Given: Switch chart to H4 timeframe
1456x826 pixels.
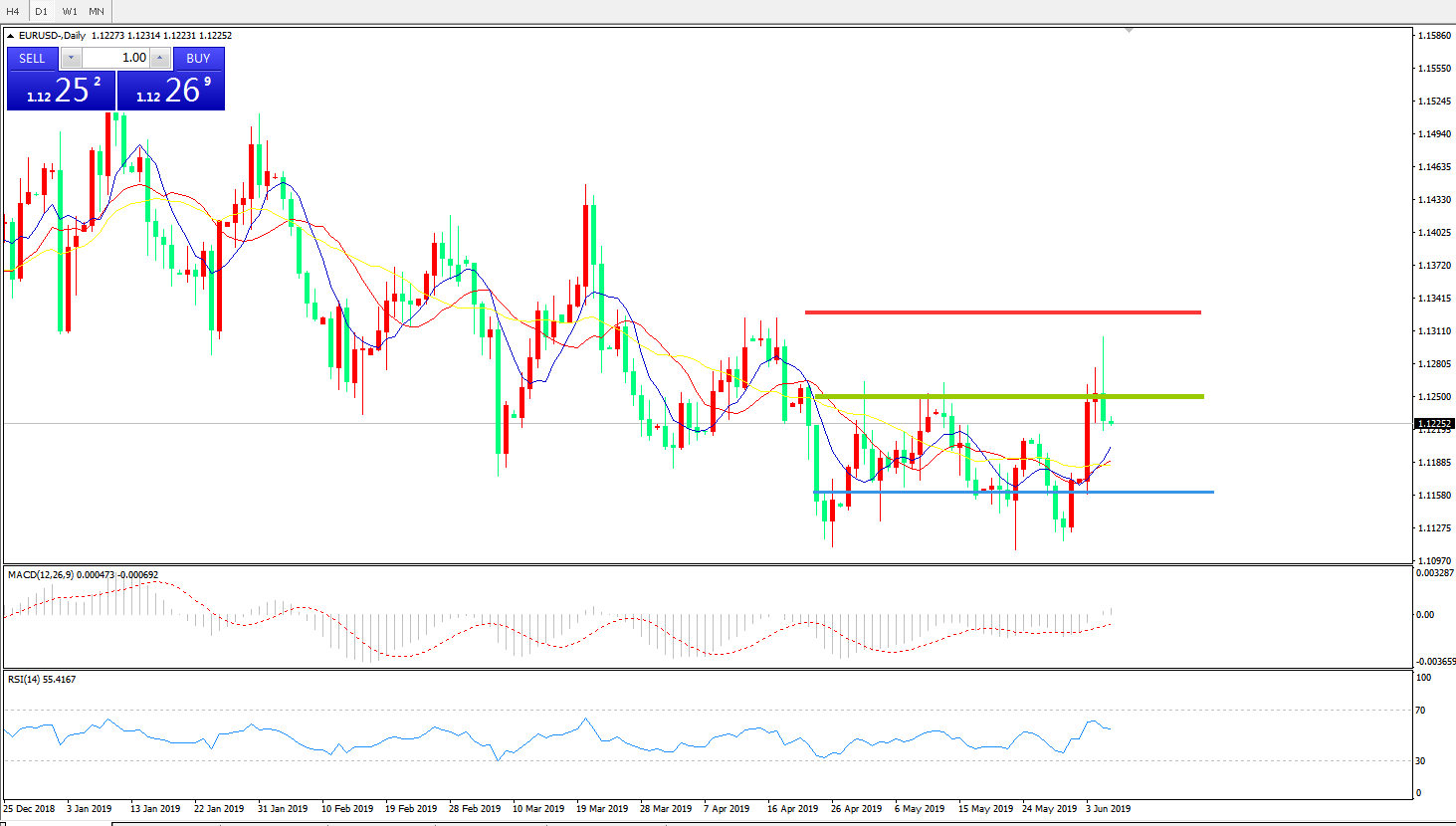Looking at the screenshot, I should (x=13, y=11).
